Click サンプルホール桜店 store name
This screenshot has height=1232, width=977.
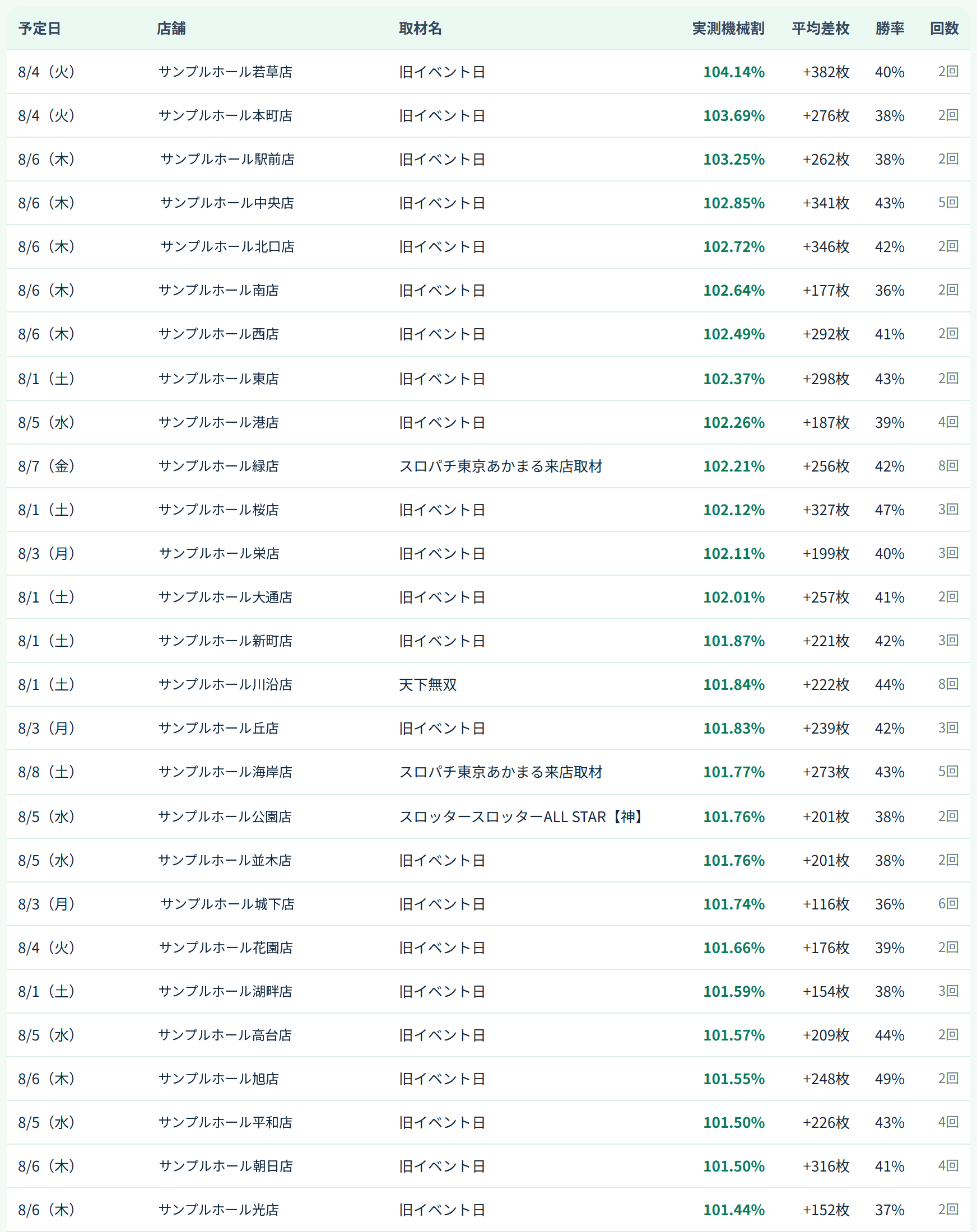(218, 510)
